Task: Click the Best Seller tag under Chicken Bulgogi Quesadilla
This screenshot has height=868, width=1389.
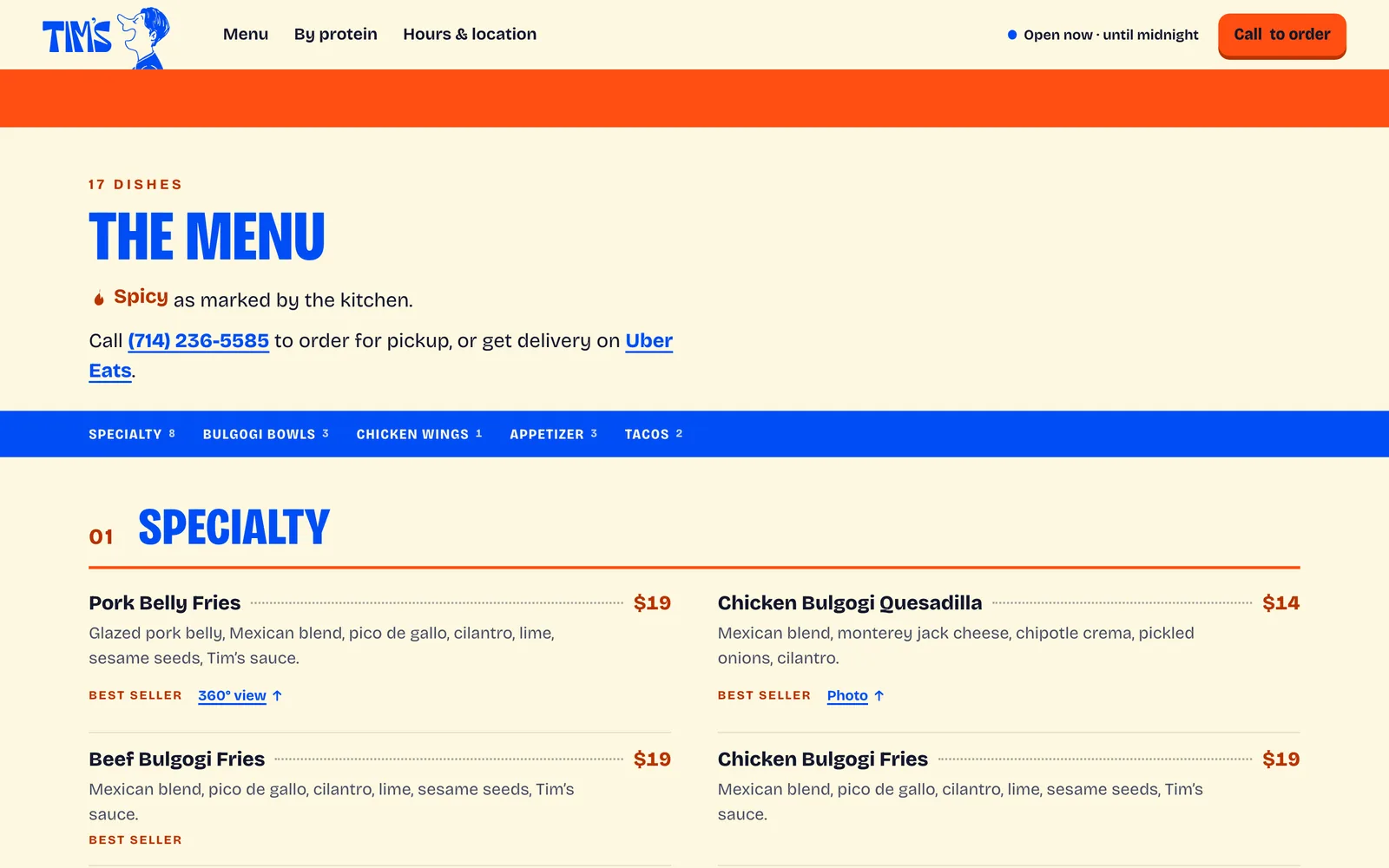Action: [764, 695]
